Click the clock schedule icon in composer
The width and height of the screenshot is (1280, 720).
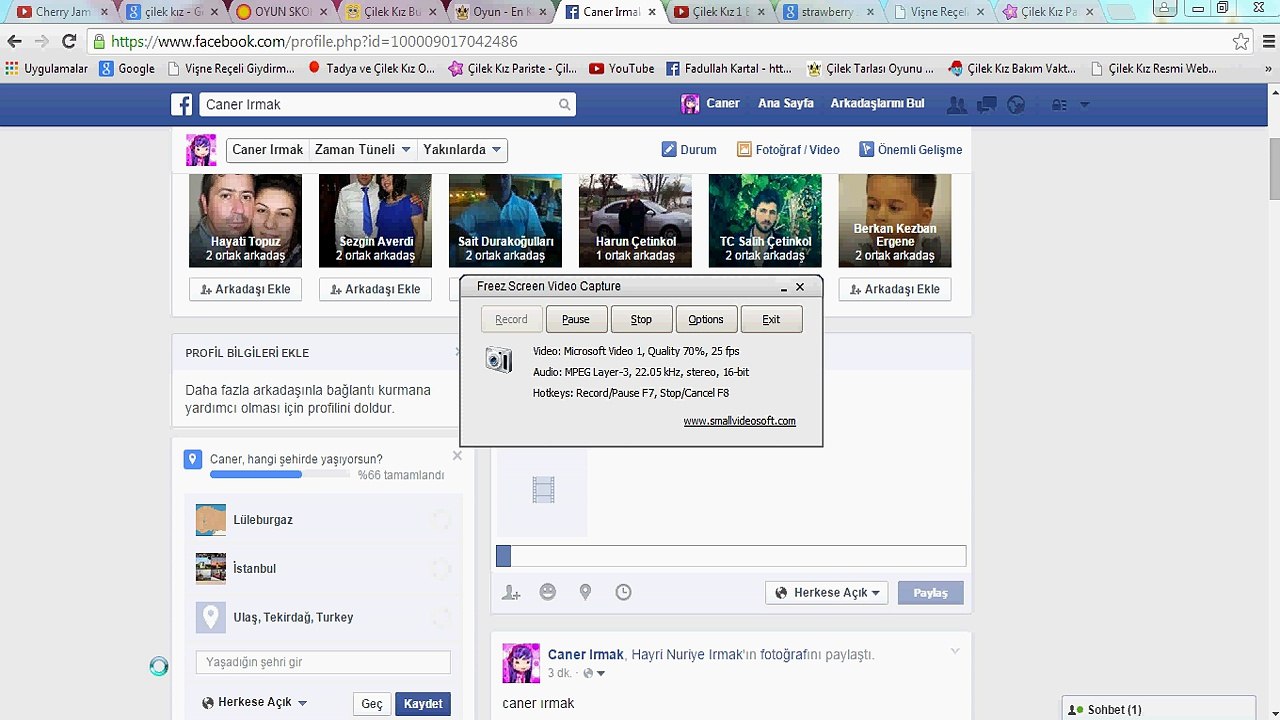[x=623, y=592]
